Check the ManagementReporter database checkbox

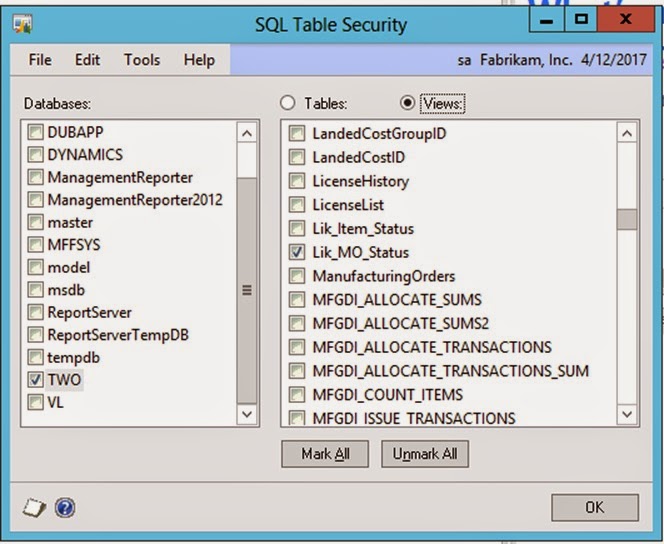tap(35, 177)
